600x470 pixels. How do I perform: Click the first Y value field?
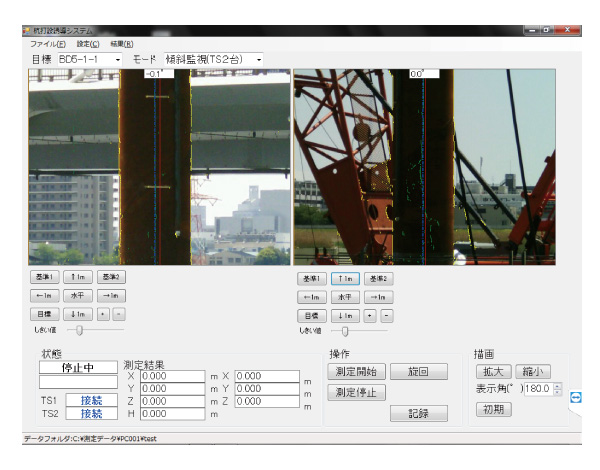[173, 389]
